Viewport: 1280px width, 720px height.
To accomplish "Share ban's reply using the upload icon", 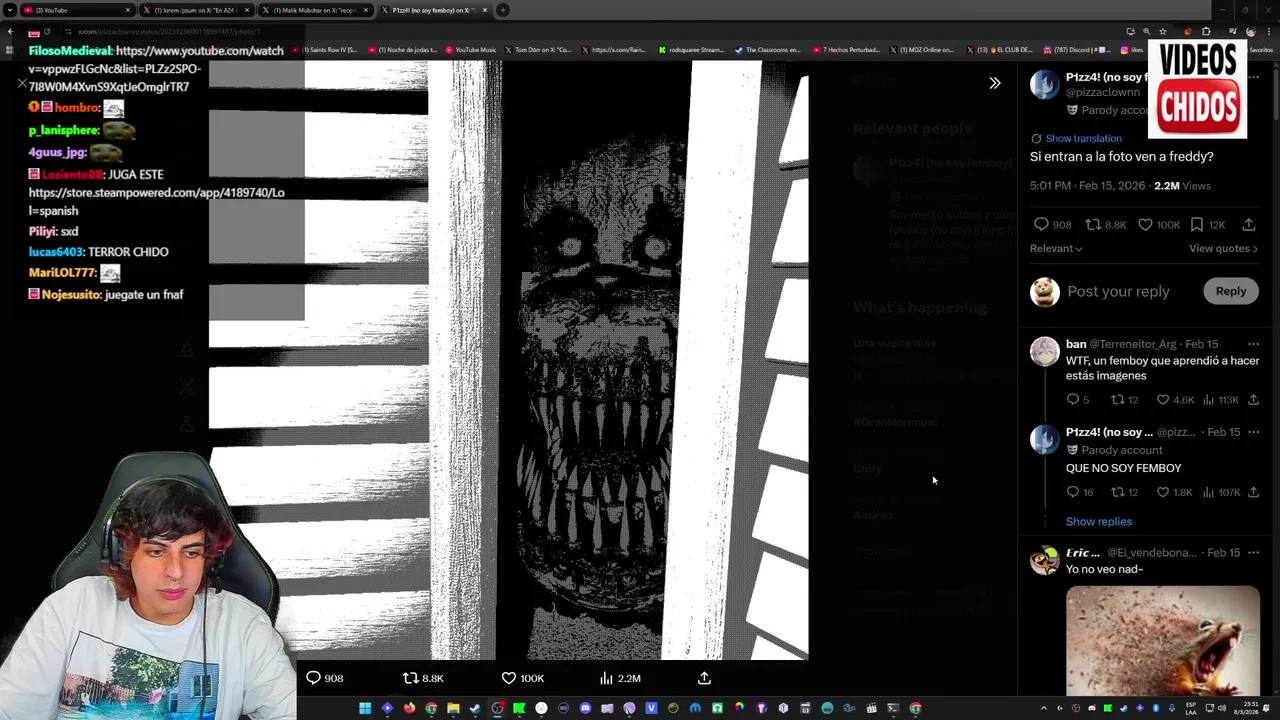I will point(1253,400).
